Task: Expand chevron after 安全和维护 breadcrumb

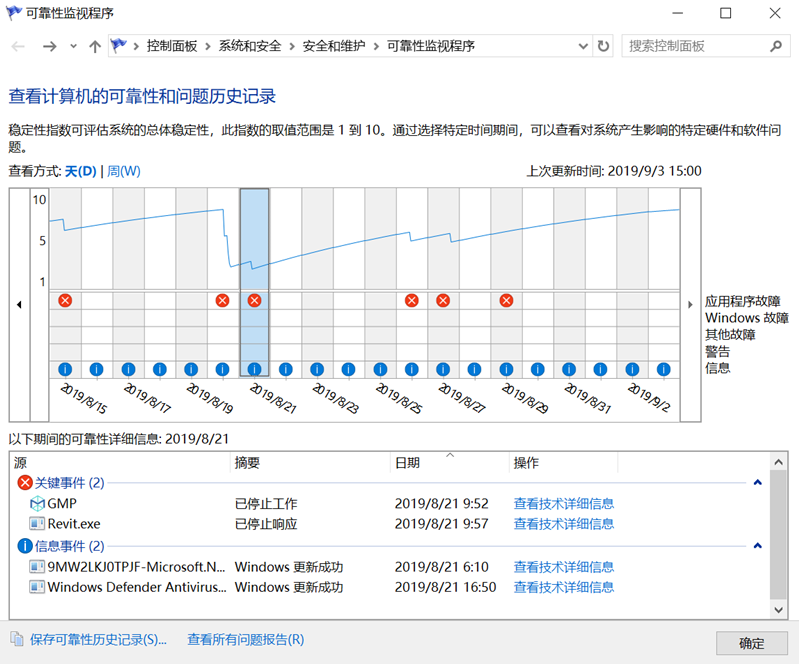Action: click(376, 47)
